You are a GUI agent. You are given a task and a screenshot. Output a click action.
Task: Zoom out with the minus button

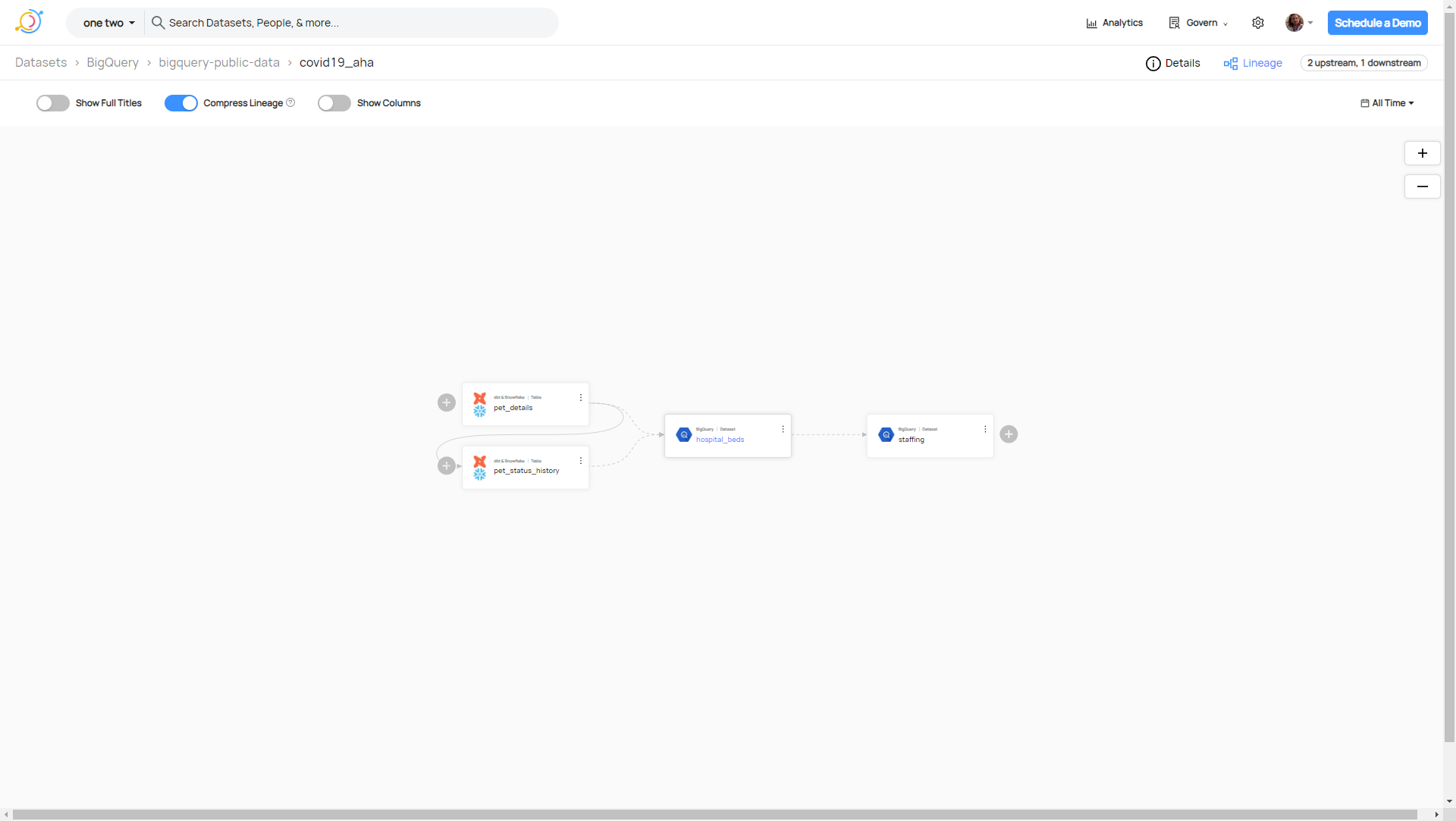[1423, 186]
